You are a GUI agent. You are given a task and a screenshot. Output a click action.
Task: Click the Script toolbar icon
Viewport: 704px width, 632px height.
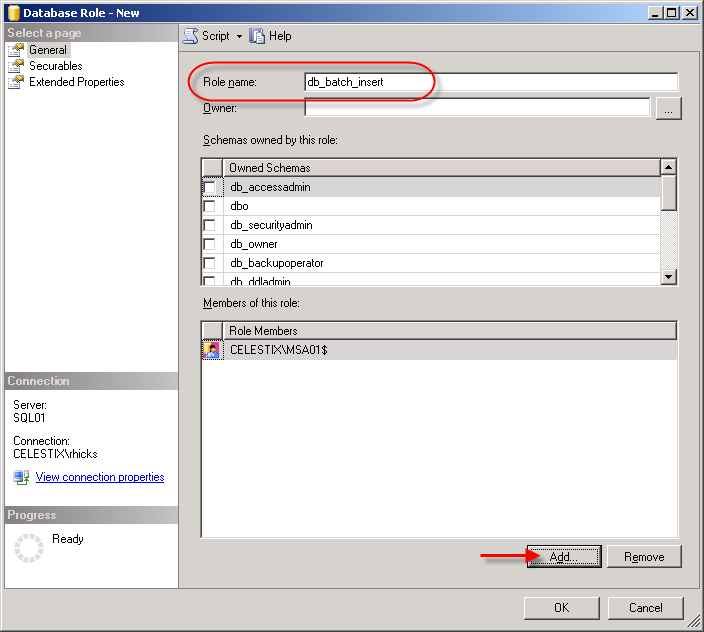(x=190, y=36)
